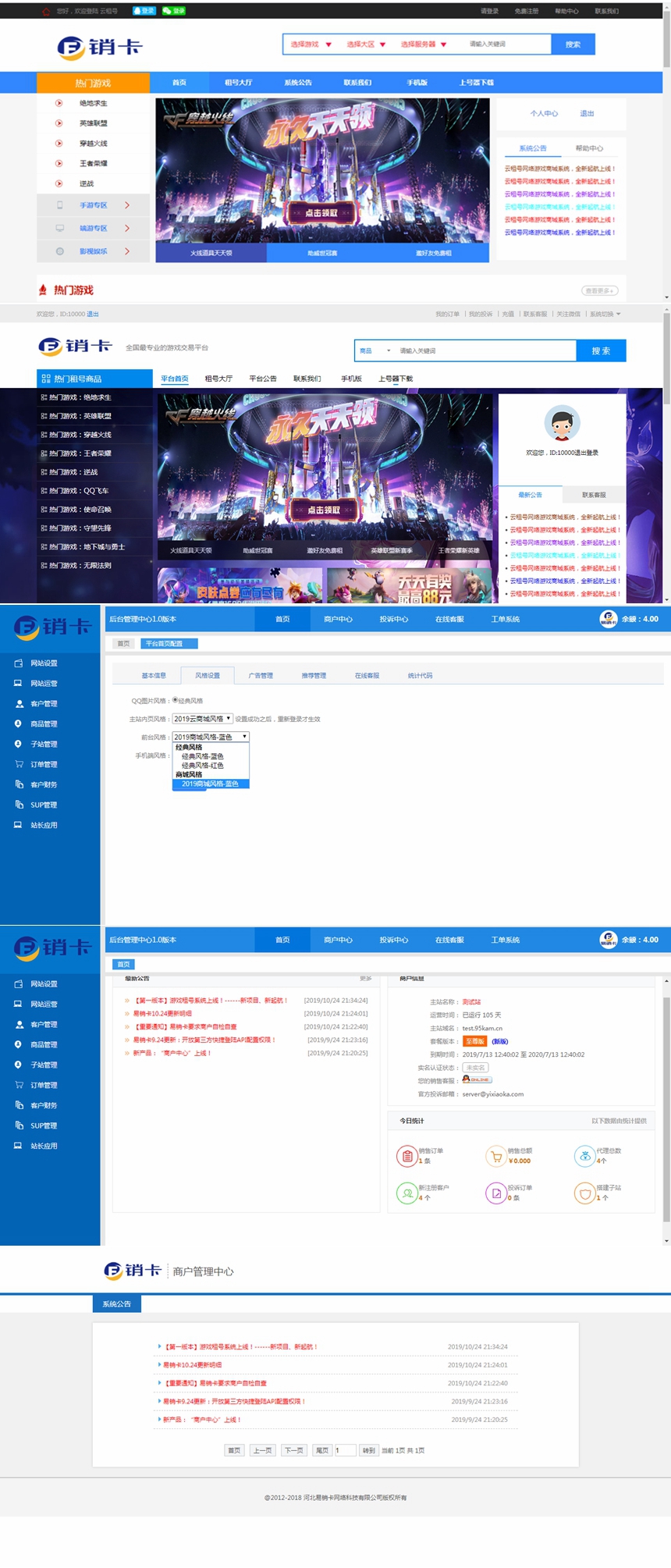Switch to the 广告管理 tab
Viewport: 671px width, 1568px height.
click(x=261, y=676)
